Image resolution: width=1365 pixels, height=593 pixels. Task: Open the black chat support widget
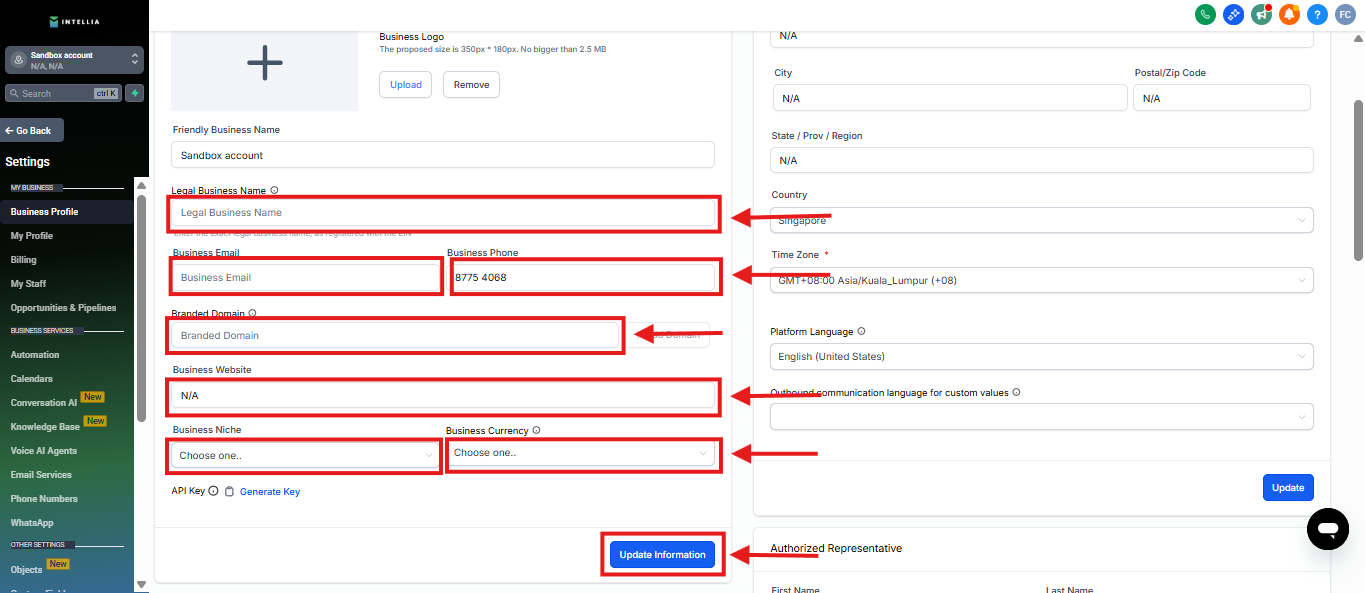click(1327, 528)
